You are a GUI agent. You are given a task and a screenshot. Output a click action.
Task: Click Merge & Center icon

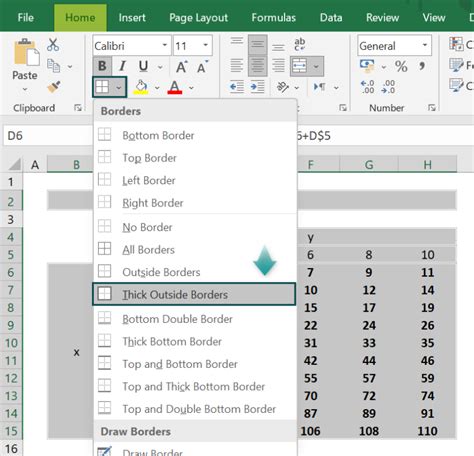[x=299, y=66]
